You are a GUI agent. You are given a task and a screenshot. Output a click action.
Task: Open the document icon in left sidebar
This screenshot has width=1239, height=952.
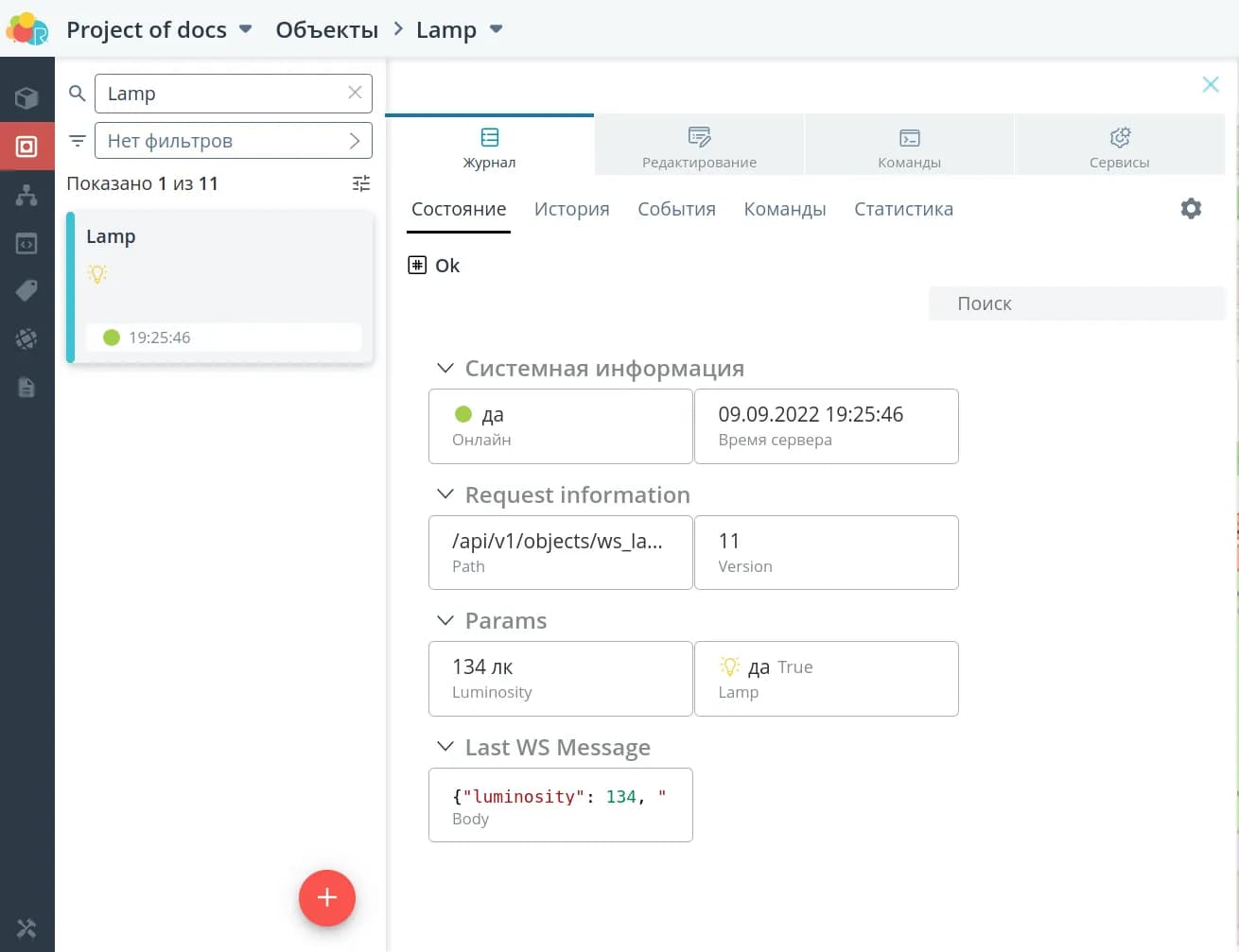coord(26,388)
